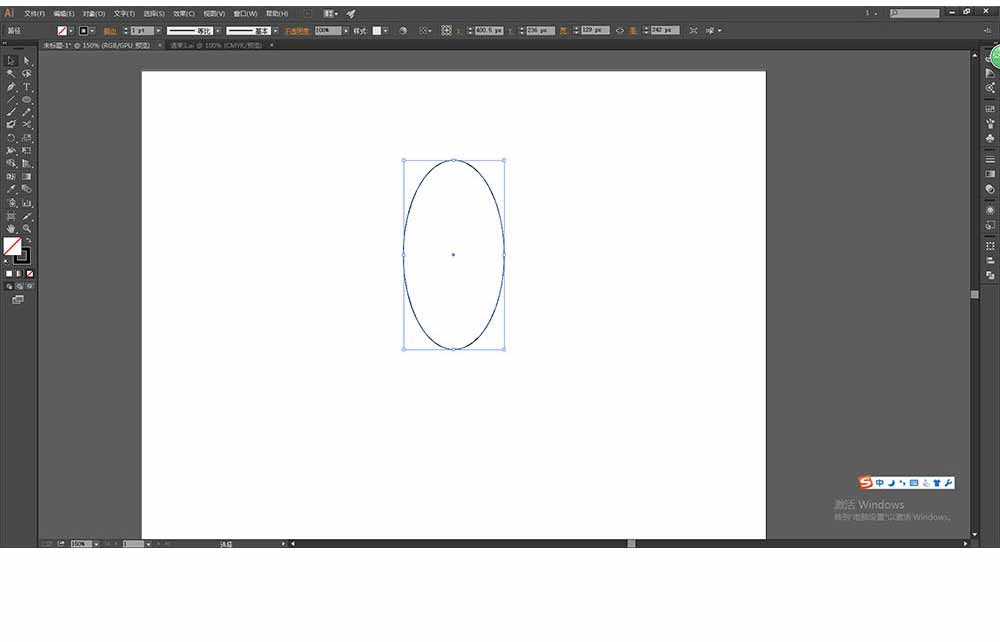Open the variable width profile dropdown

218,31
